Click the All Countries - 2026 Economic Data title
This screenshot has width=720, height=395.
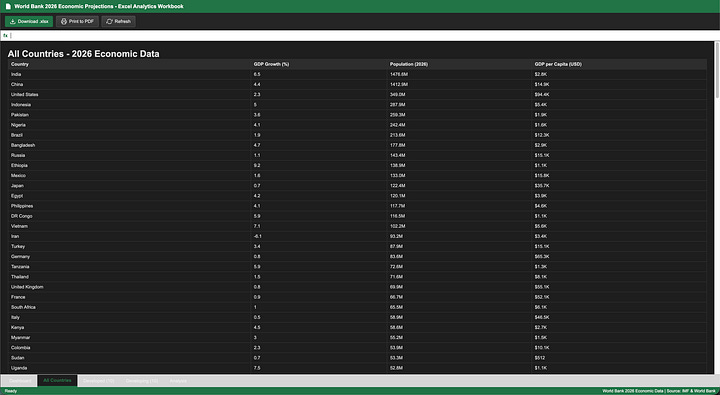(x=83, y=54)
